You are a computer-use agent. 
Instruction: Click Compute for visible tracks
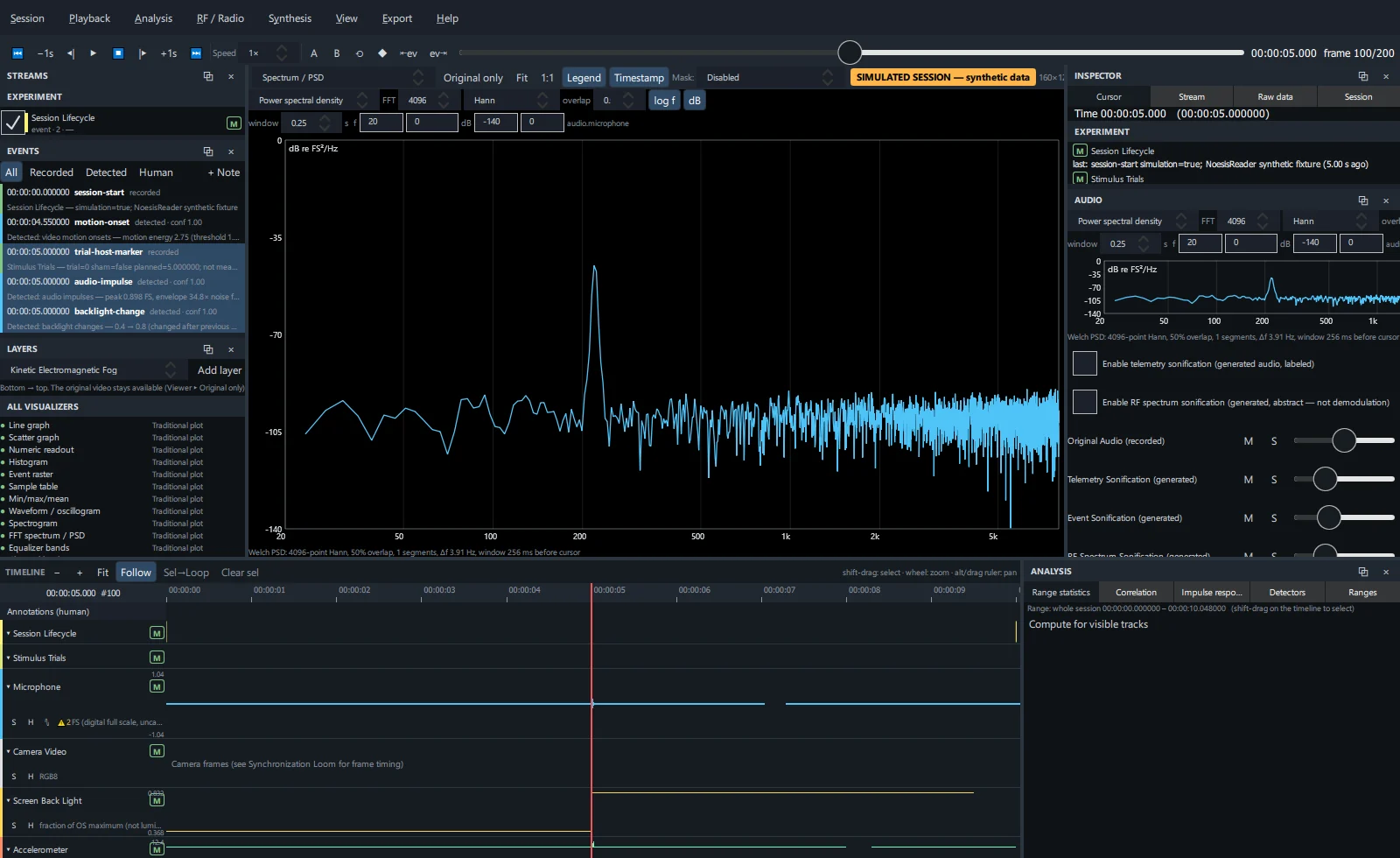(1088, 624)
